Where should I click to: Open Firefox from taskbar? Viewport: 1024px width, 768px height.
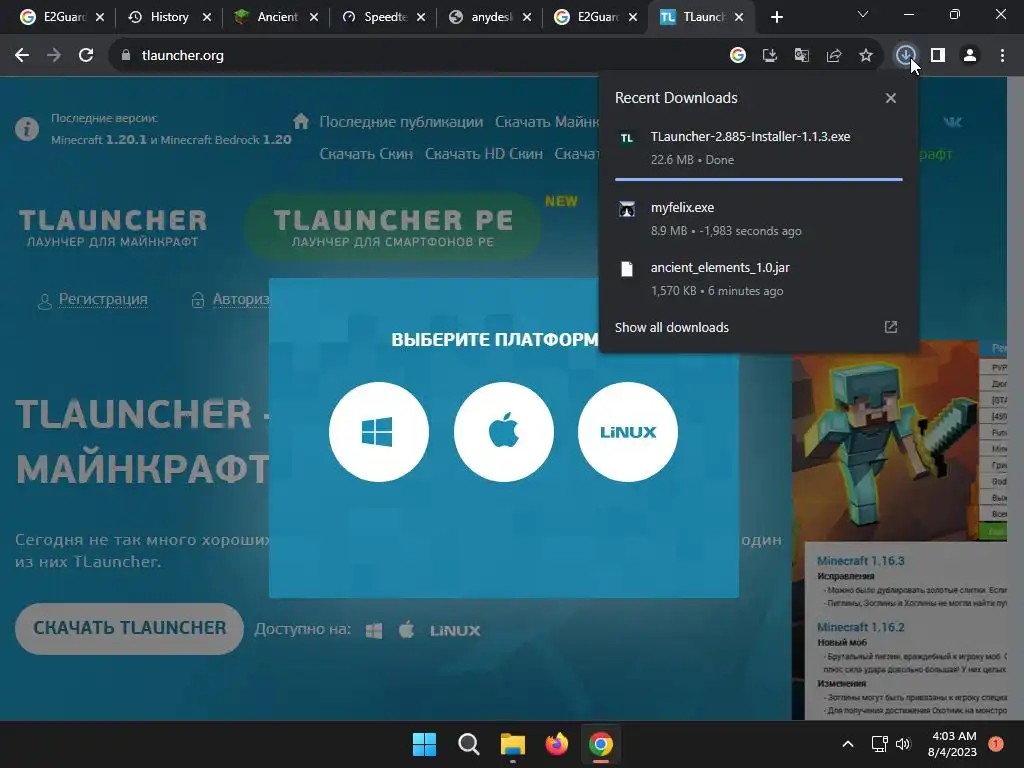556,744
